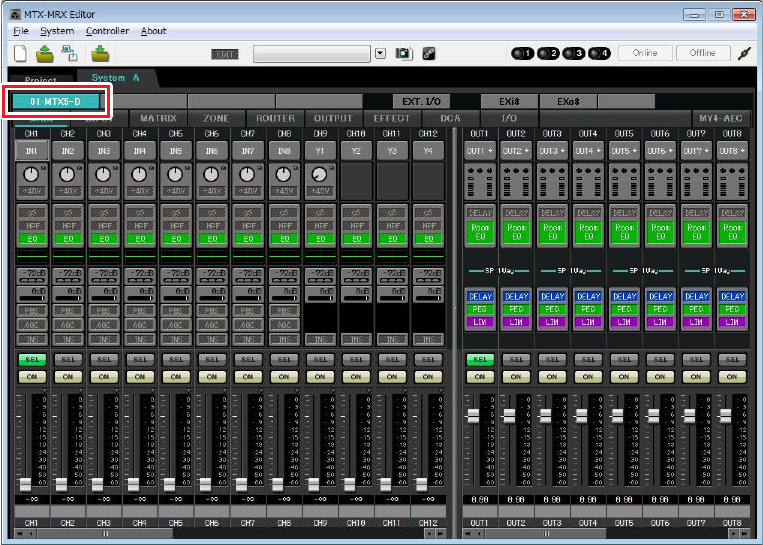Open the File menu
Screen dimensions: 763x545
(x=20, y=31)
